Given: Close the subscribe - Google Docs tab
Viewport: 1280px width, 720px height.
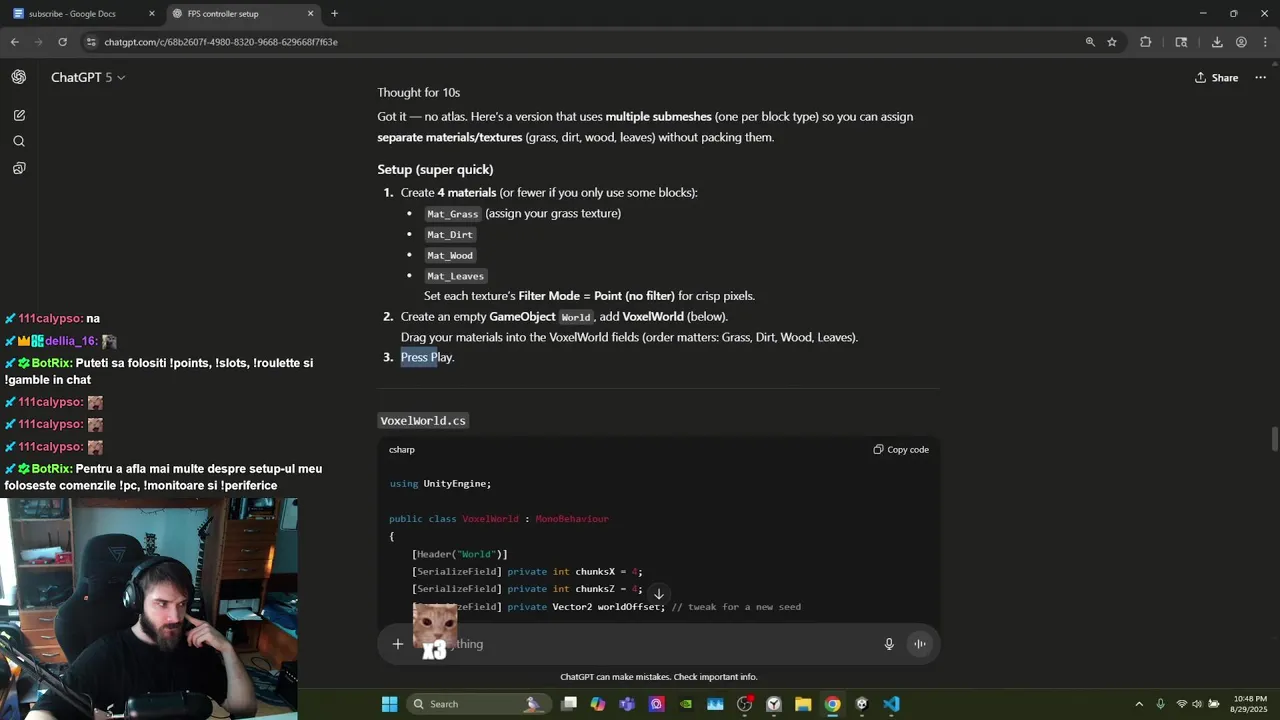Looking at the screenshot, I should click(152, 14).
